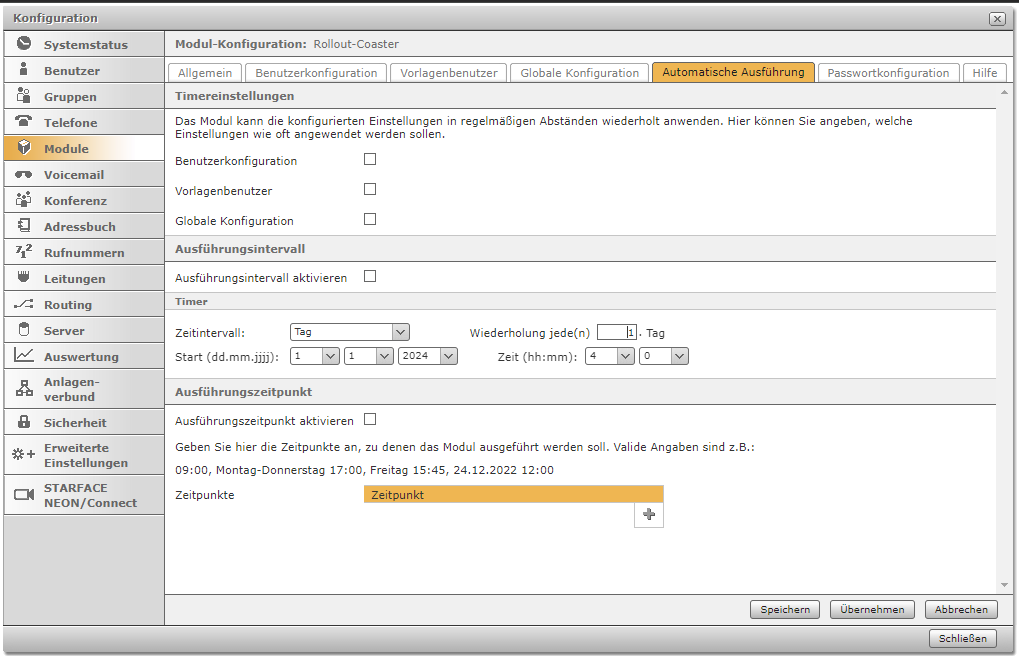Open Telefone via its phone icon

tap(24, 122)
